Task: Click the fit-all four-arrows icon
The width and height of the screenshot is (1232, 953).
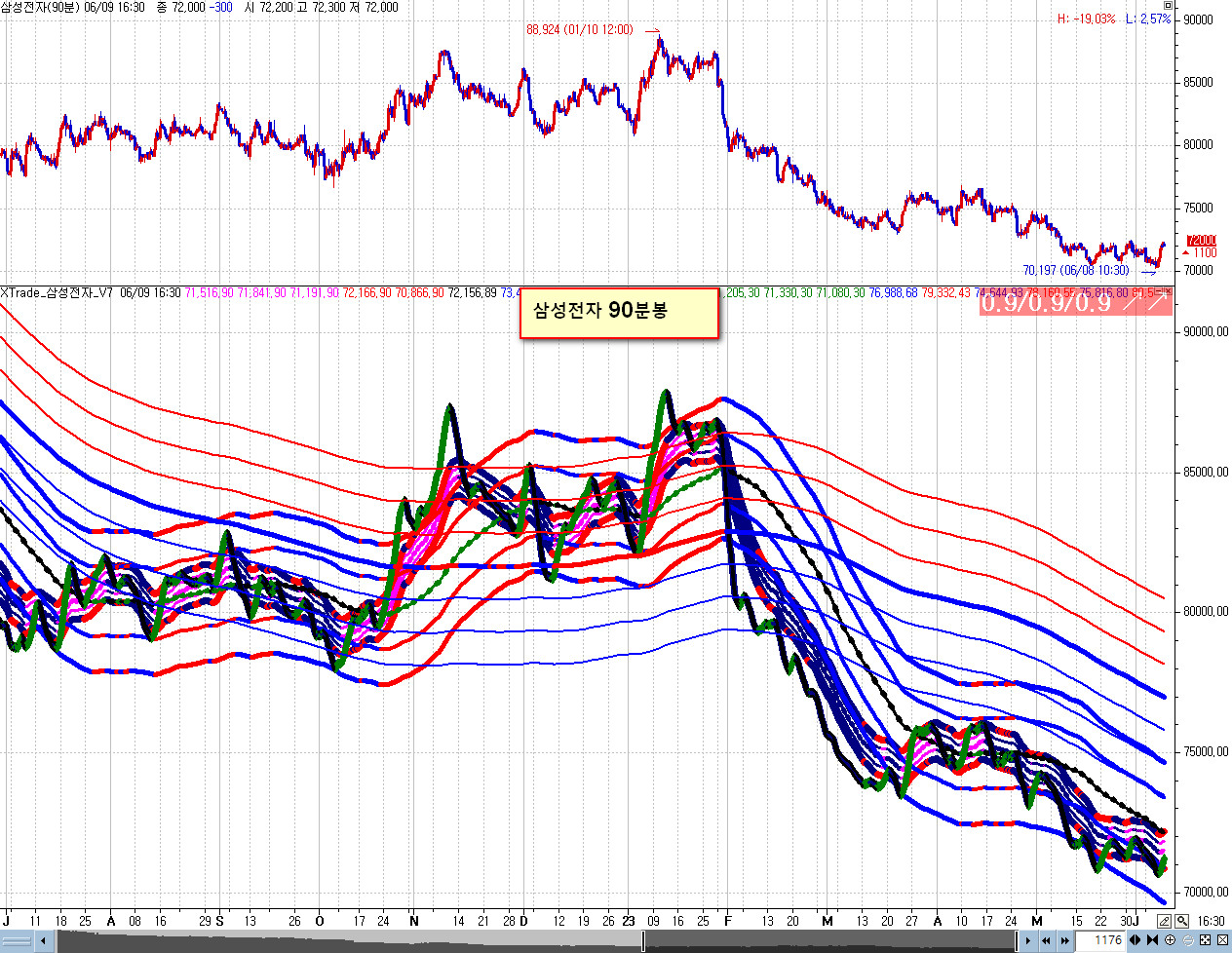Action: click(x=1205, y=940)
